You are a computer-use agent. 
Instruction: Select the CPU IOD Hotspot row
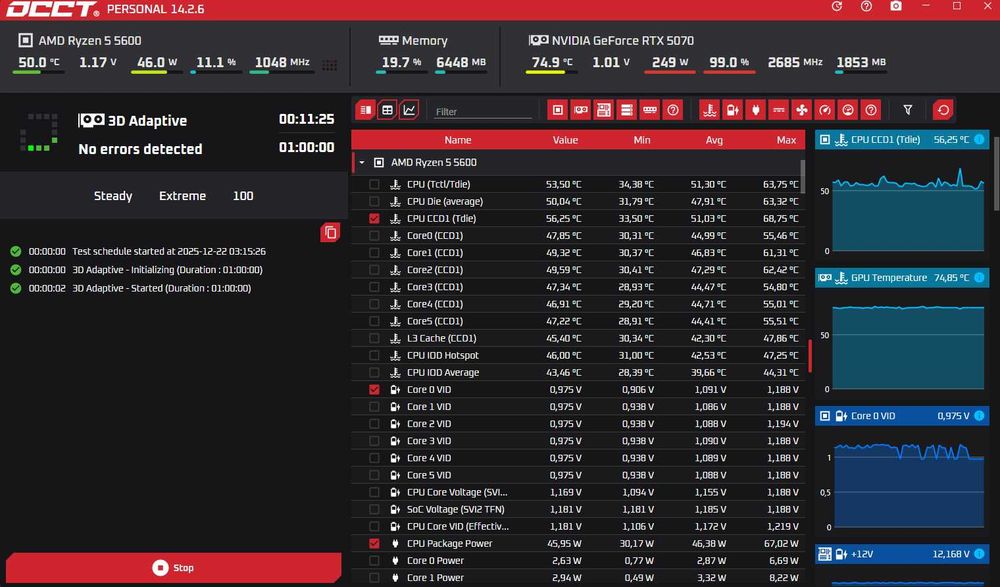578,355
